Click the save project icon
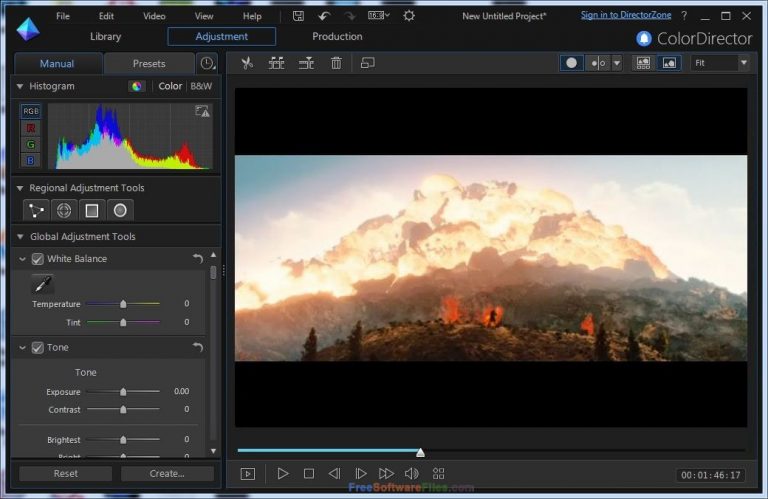The width and height of the screenshot is (768, 499). coord(298,16)
